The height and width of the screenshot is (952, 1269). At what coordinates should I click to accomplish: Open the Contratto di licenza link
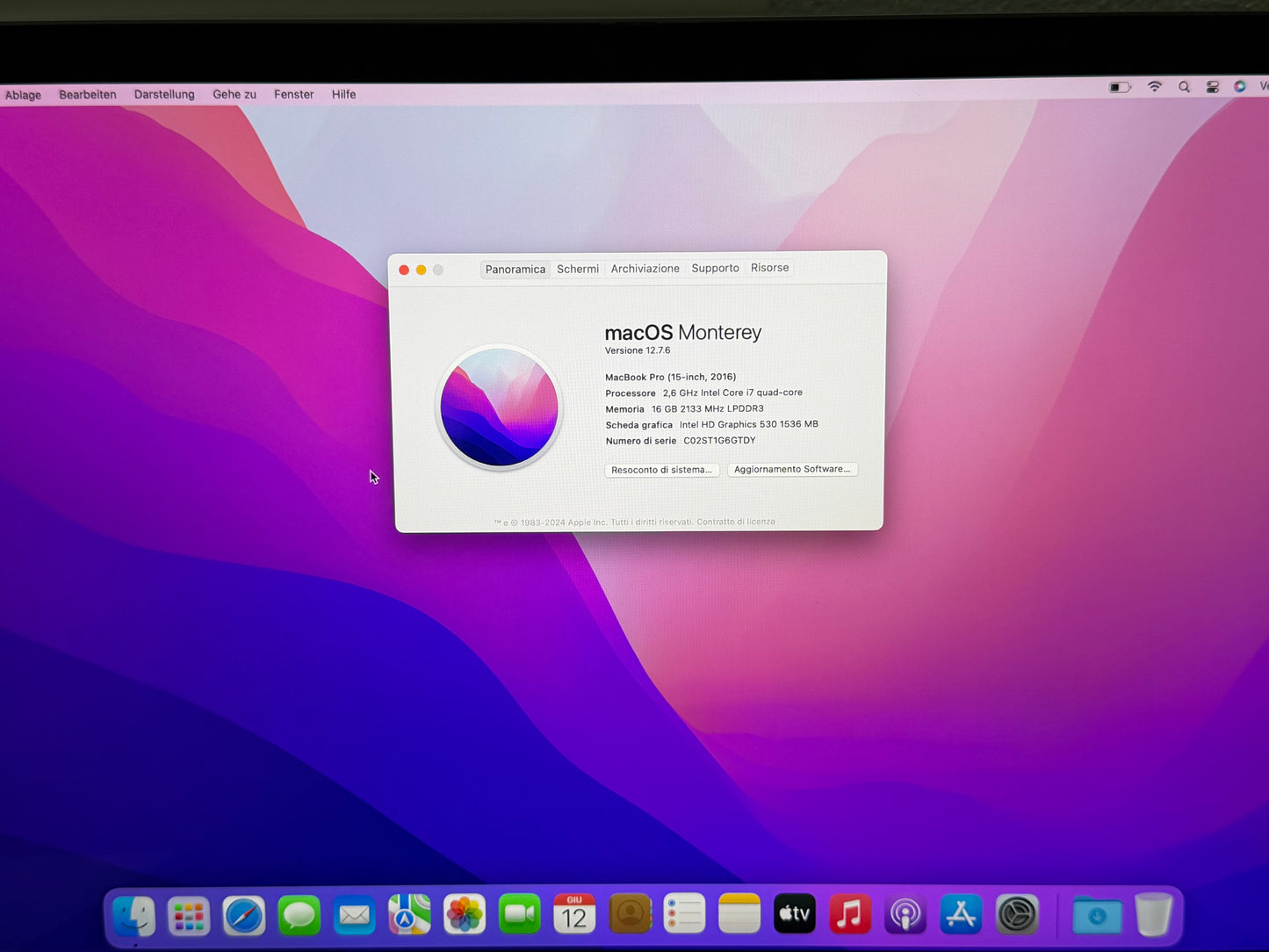tap(736, 522)
